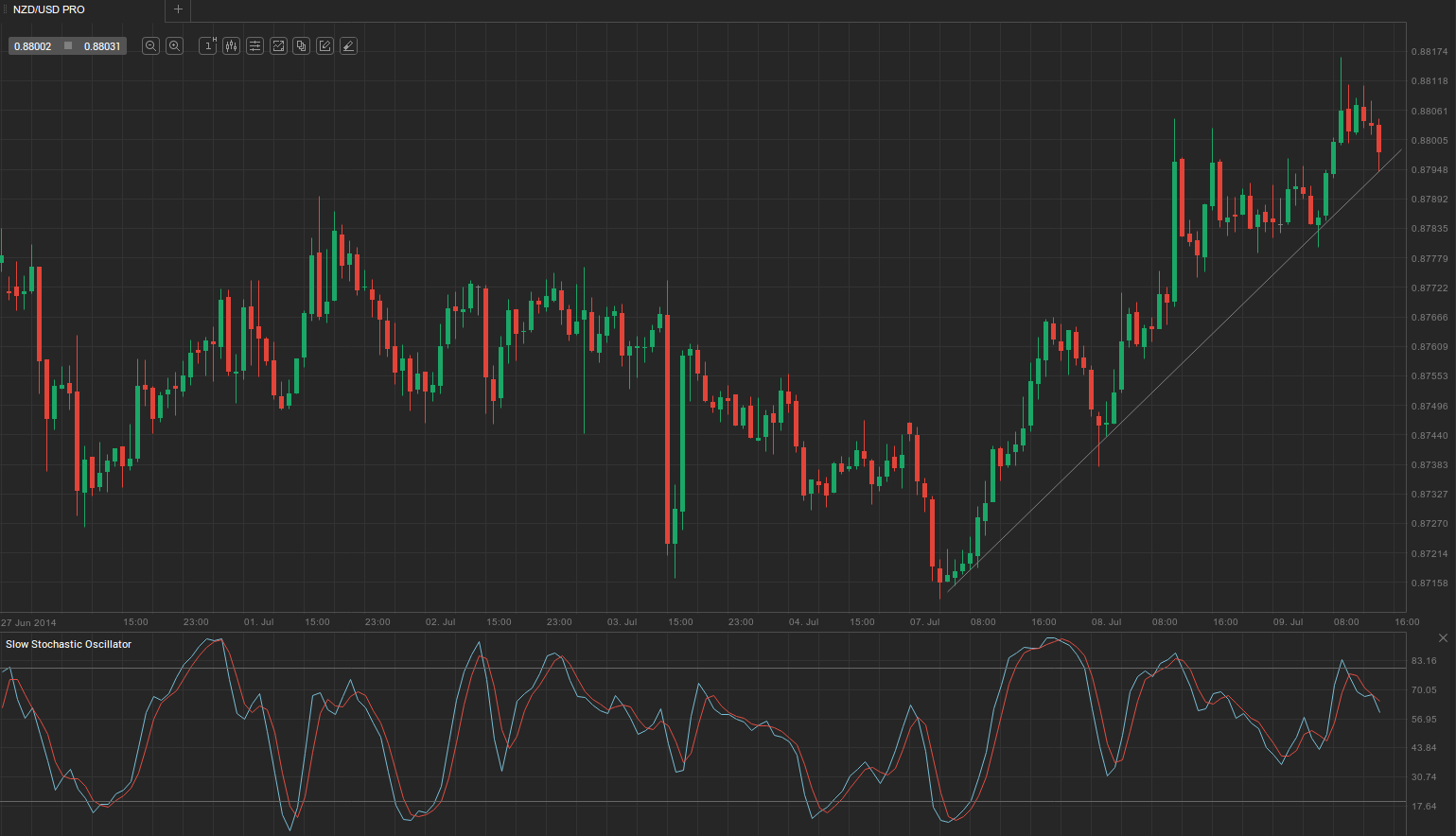This screenshot has height=836, width=1456.
Task: Click the 27 Jun 2014 date label
Action: 28,622
